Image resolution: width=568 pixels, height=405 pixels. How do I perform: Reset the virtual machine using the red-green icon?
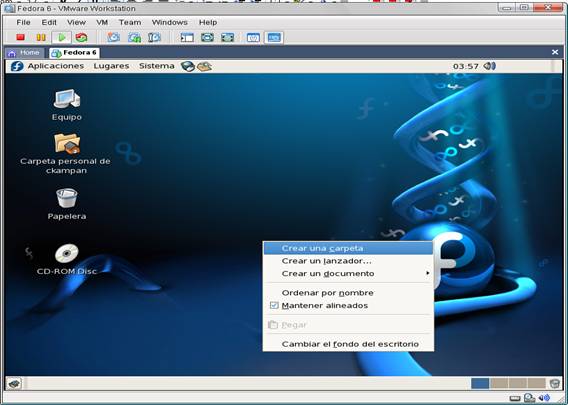(82, 37)
